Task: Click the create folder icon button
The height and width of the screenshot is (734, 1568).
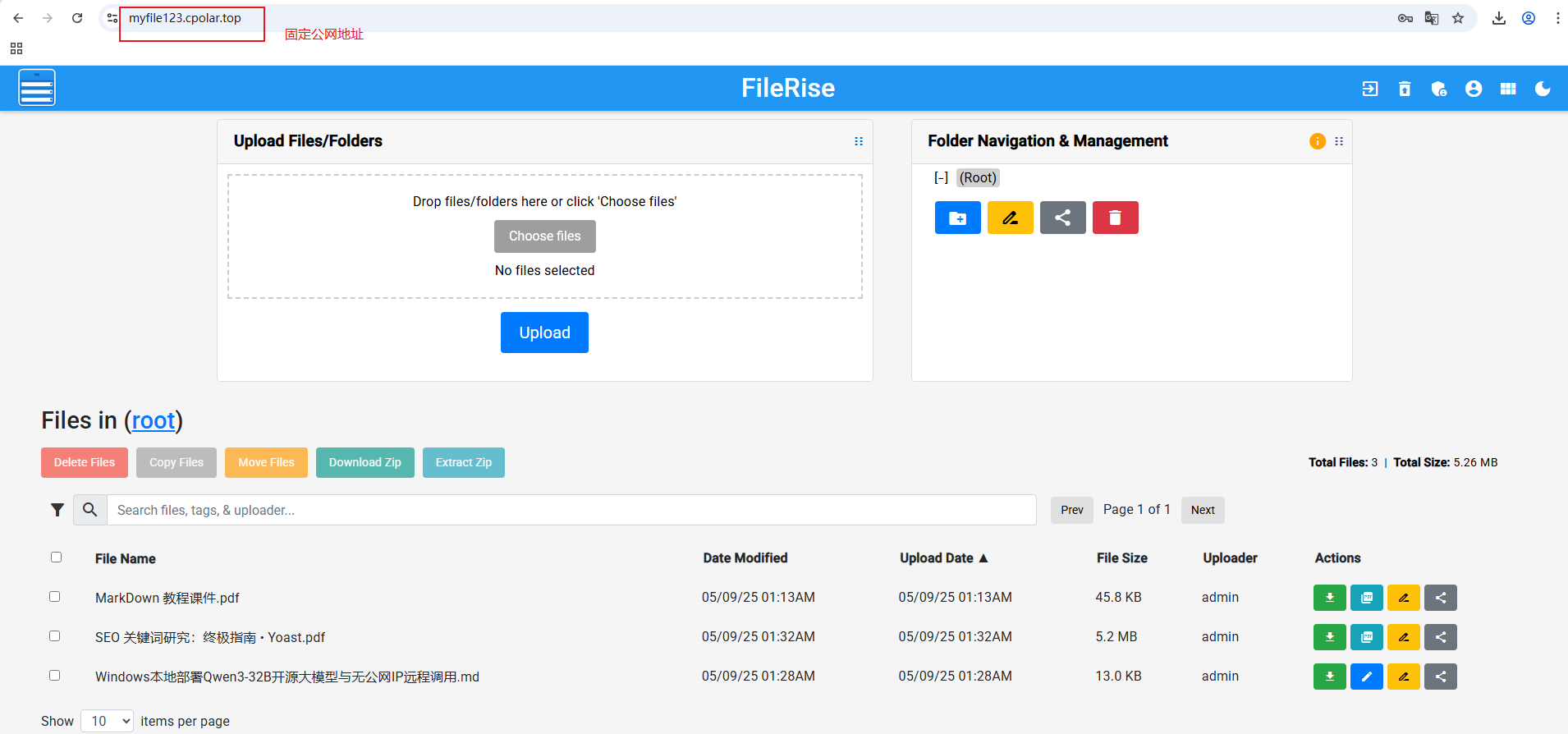Action: [x=957, y=218]
